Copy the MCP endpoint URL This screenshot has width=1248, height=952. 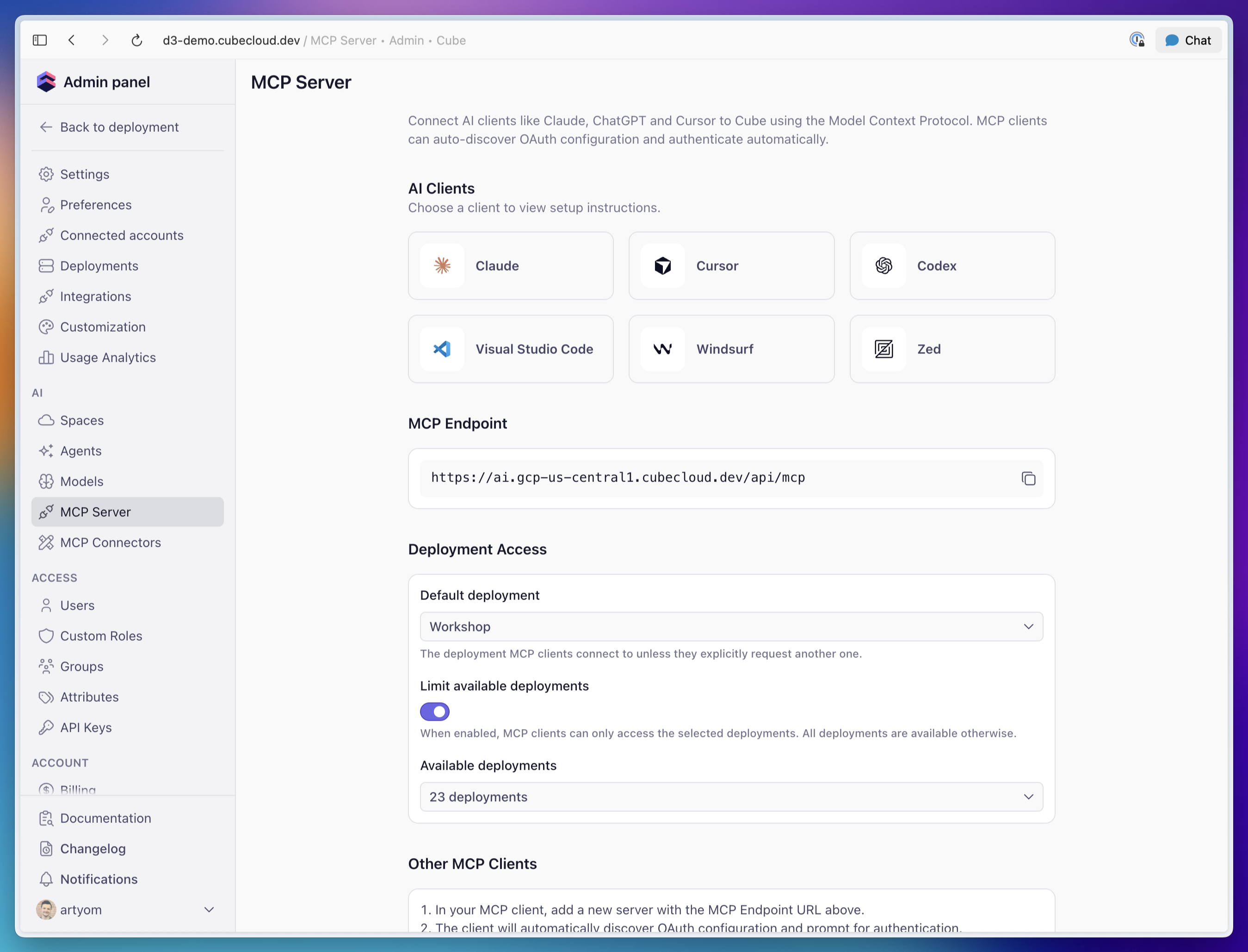(x=1028, y=479)
